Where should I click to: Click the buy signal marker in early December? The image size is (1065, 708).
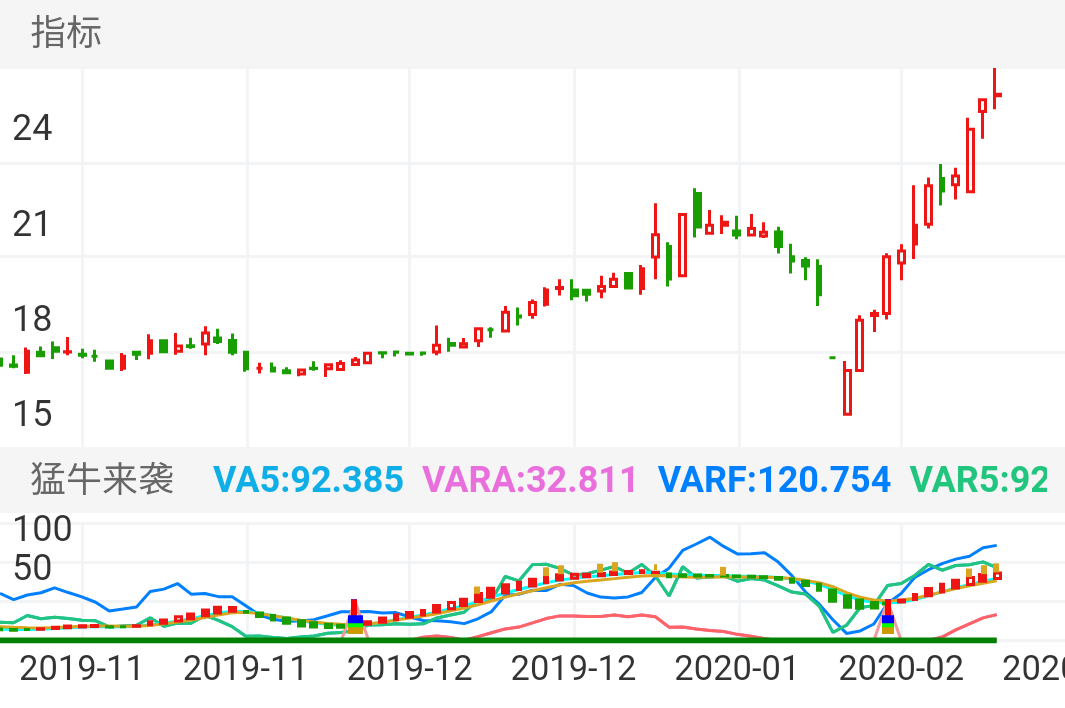click(355, 618)
